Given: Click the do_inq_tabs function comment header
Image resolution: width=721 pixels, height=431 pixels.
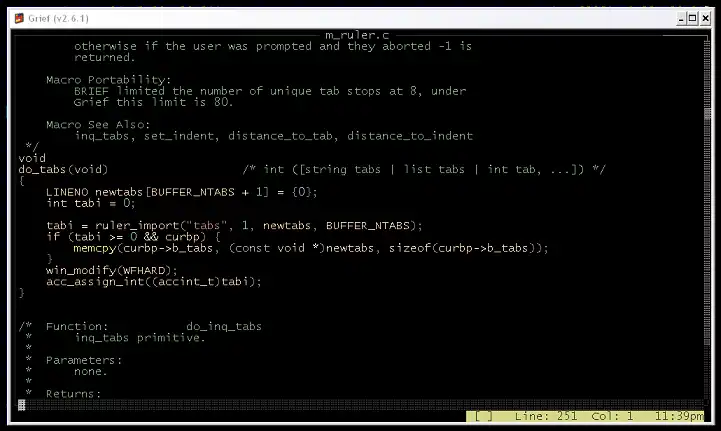Looking at the screenshot, I should tap(140, 326).
